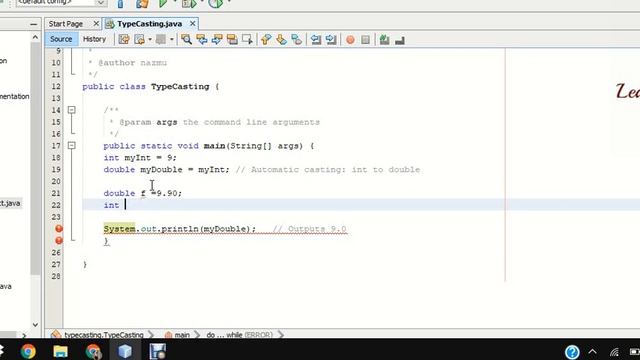Open File Explorer from the taskbar
The width and height of the screenshot is (640, 360).
point(60,351)
